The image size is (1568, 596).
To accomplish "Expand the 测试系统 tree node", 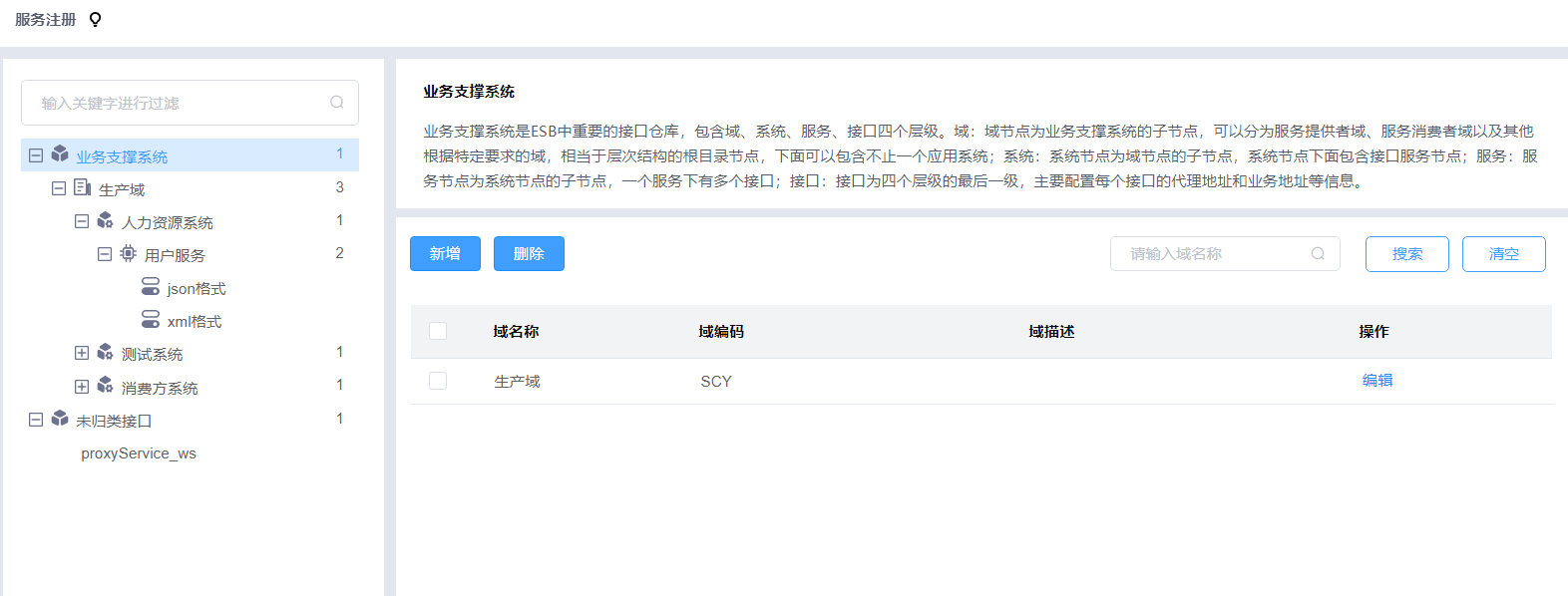I will tap(82, 353).
